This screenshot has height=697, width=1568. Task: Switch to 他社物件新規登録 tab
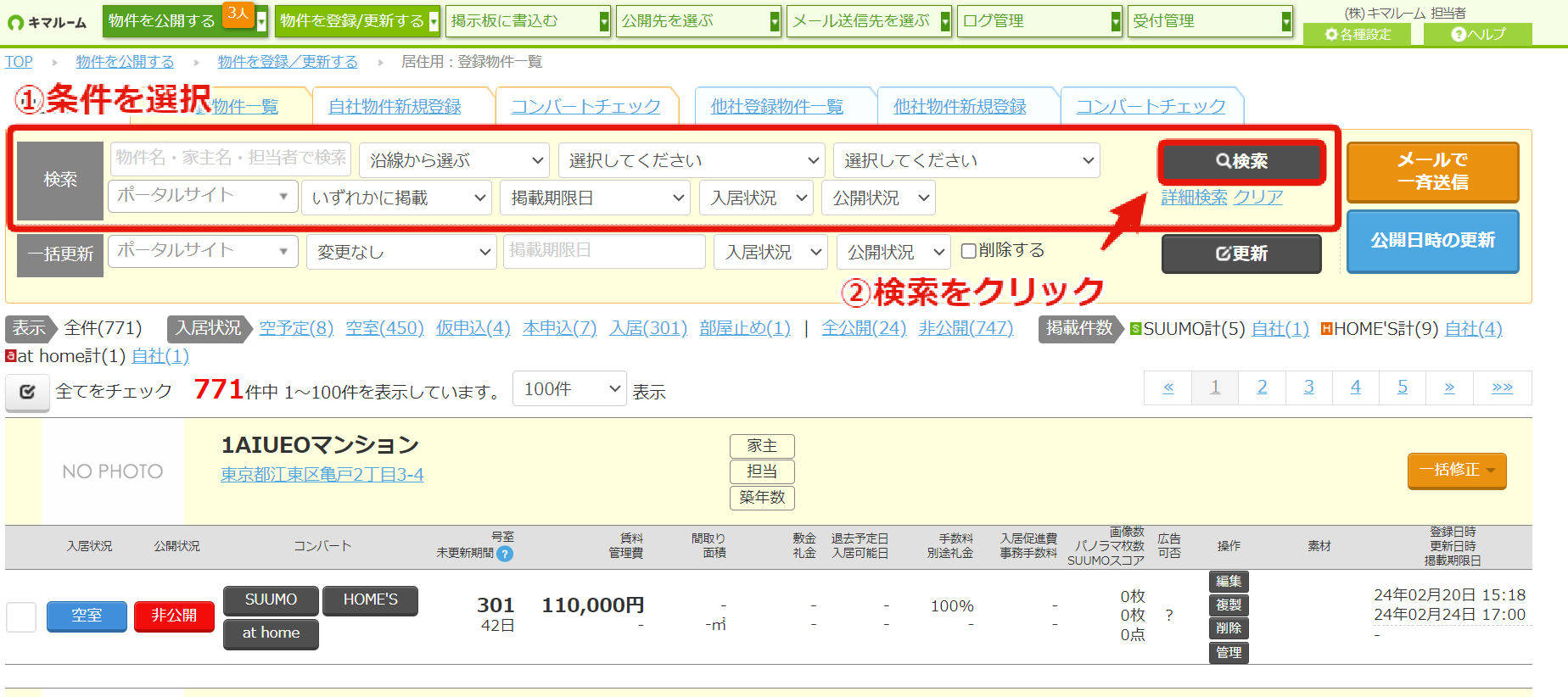[960, 107]
